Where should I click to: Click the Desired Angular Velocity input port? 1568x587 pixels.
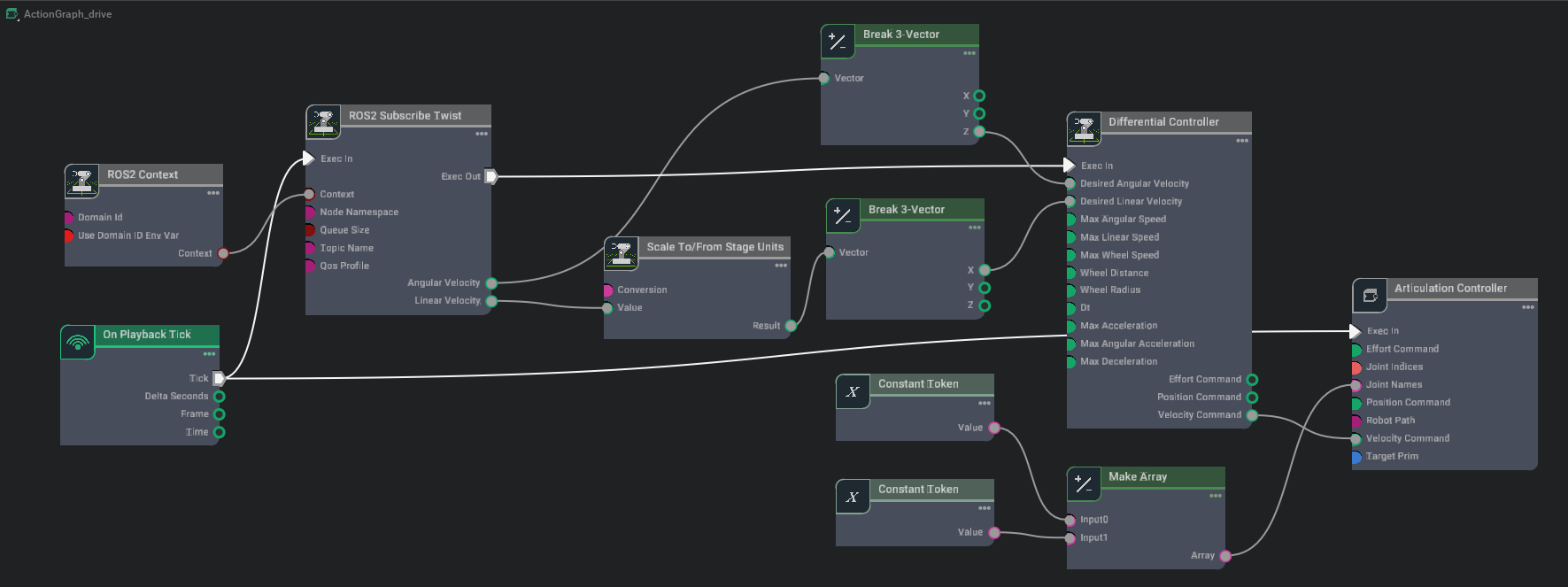tap(1070, 183)
